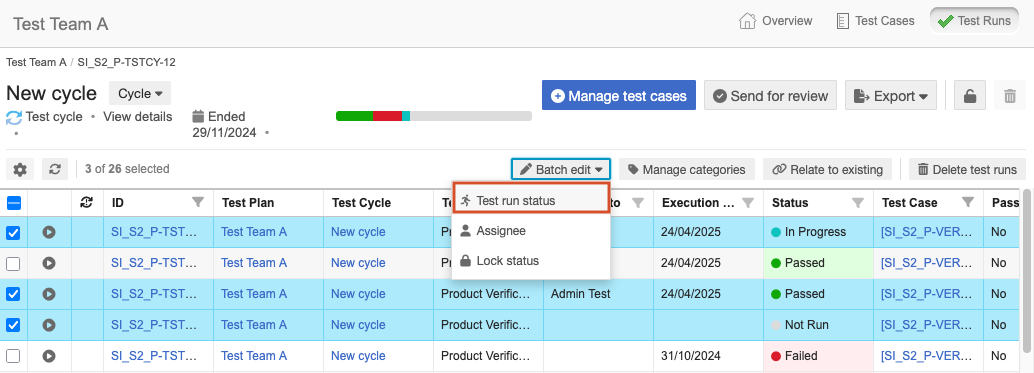Click the In Progress status cell
Viewport: 1034px width, 373px height.
(819, 232)
